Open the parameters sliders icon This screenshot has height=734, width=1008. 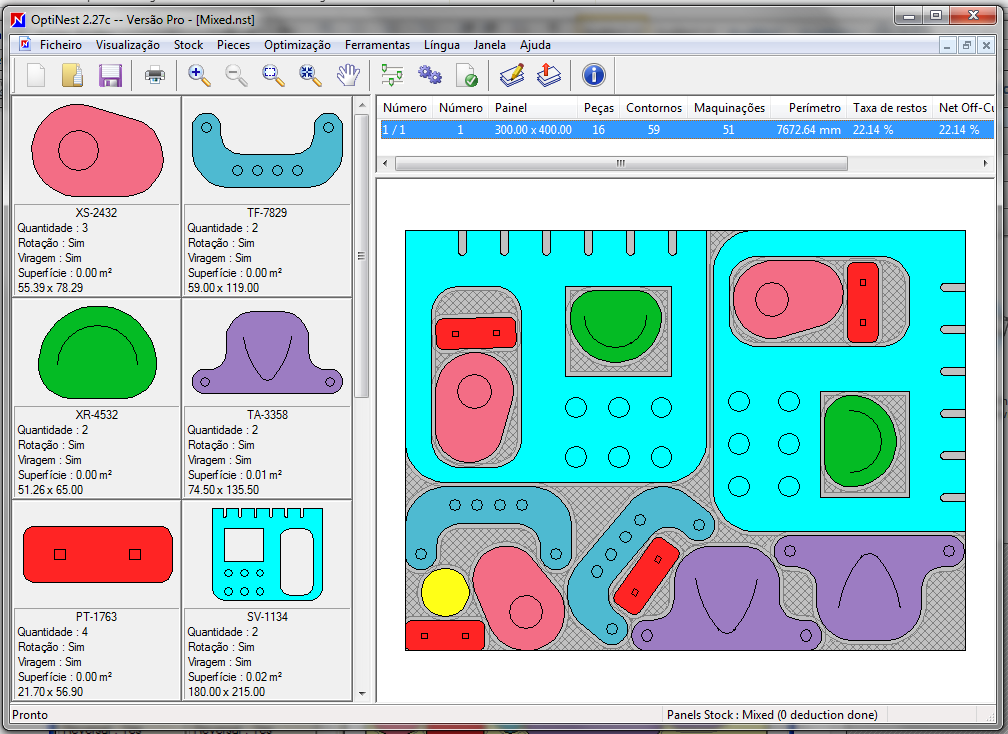(x=392, y=75)
